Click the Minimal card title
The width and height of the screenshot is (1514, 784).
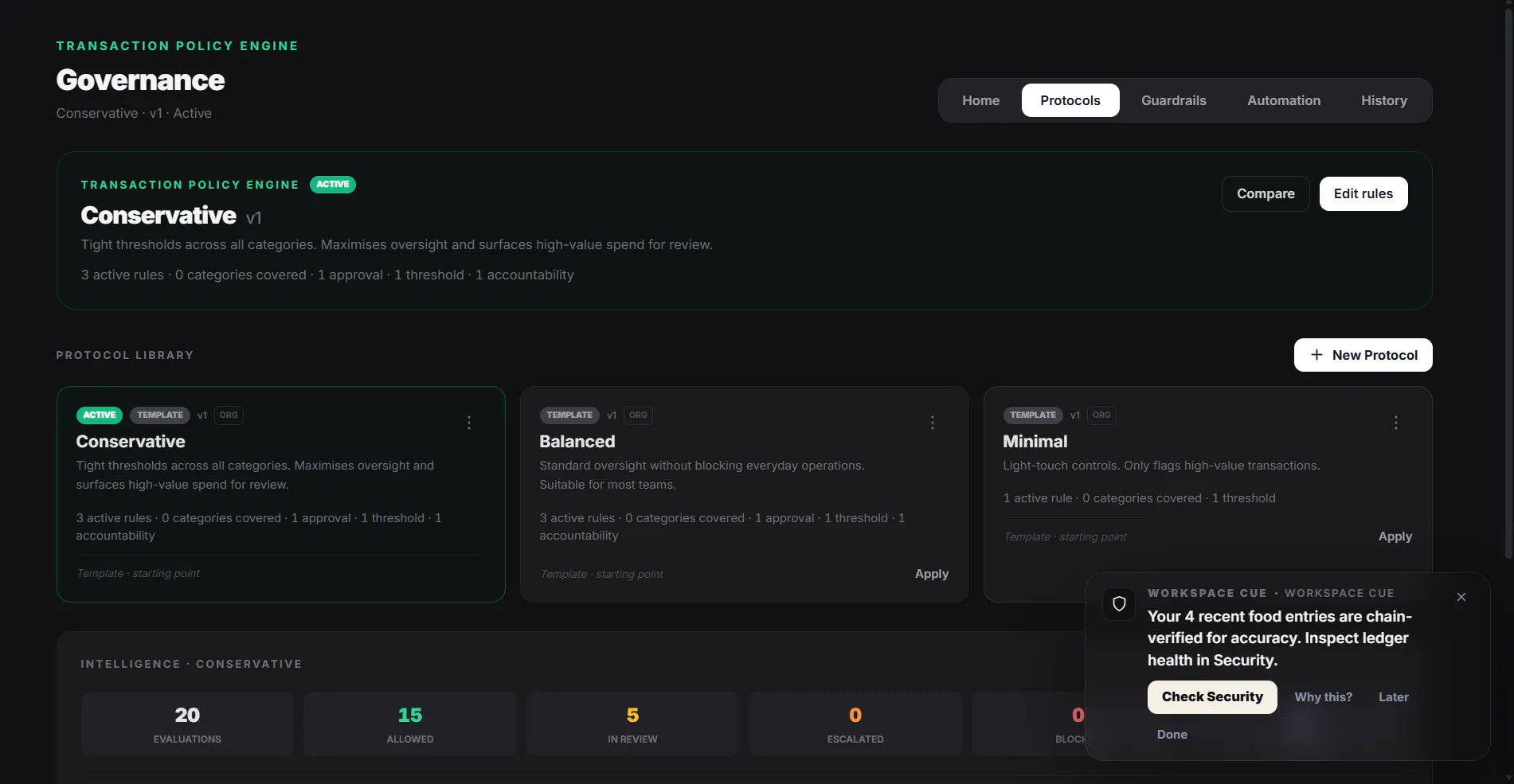pos(1035,442)
